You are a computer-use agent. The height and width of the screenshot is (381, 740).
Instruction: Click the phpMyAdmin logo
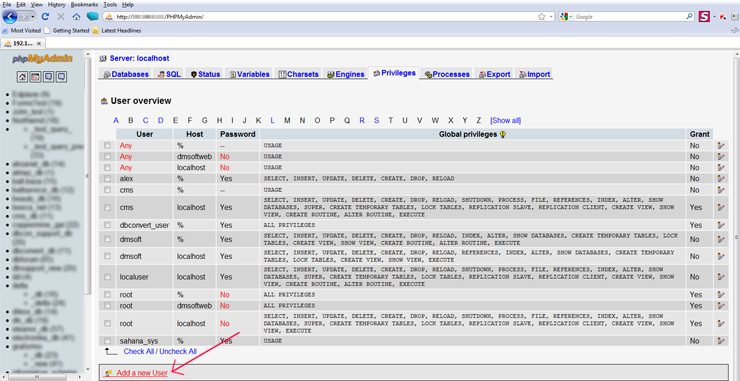point(42,59)
